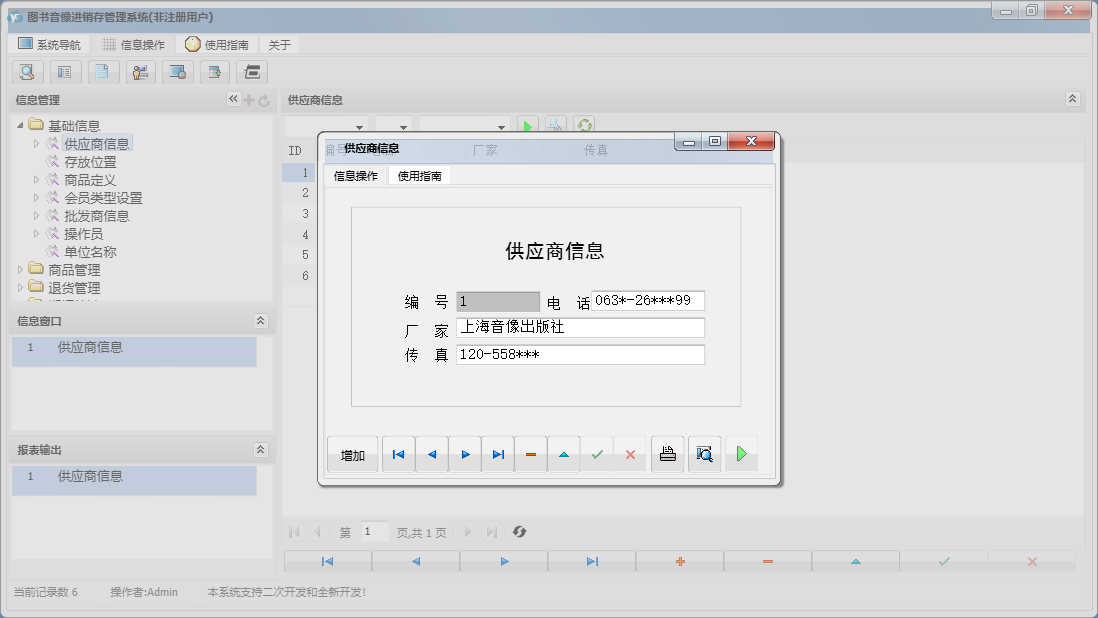Open print preview with the magnifier icon
Viewport: 1098px width, 618px height.
(704, 454)
